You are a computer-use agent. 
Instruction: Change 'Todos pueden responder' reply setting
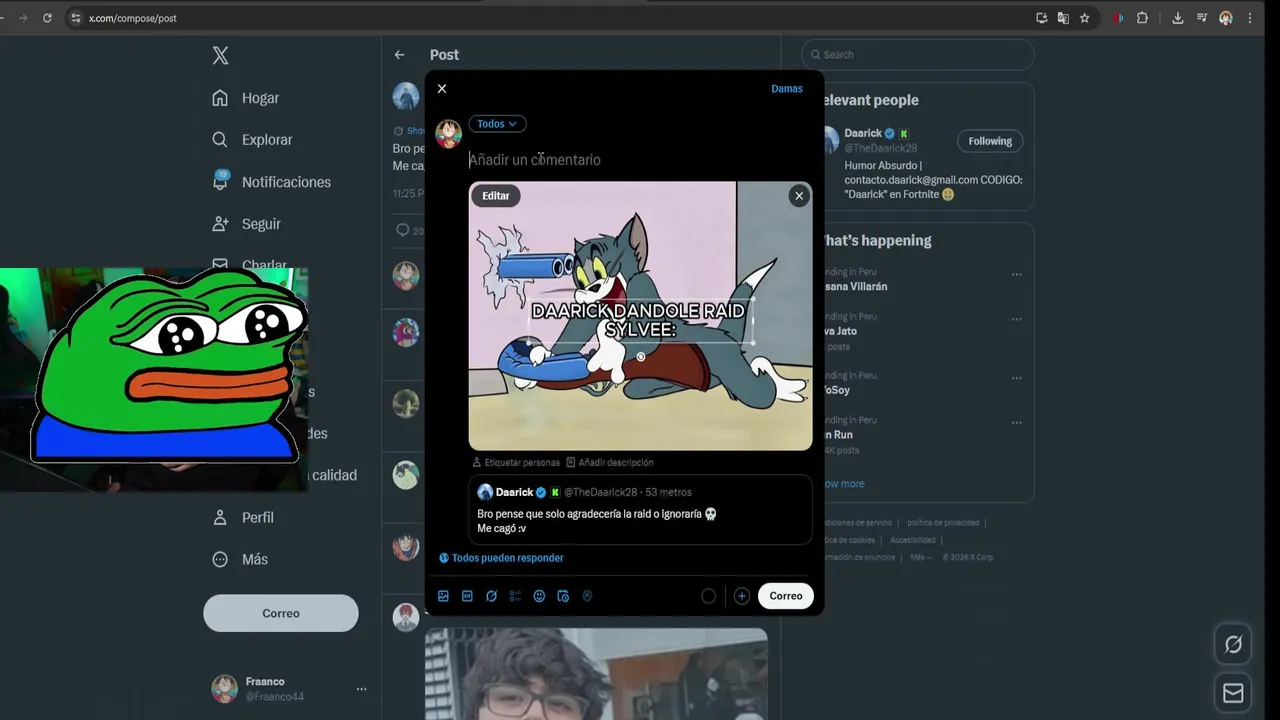pyautogui.click(x=501, y=558)
